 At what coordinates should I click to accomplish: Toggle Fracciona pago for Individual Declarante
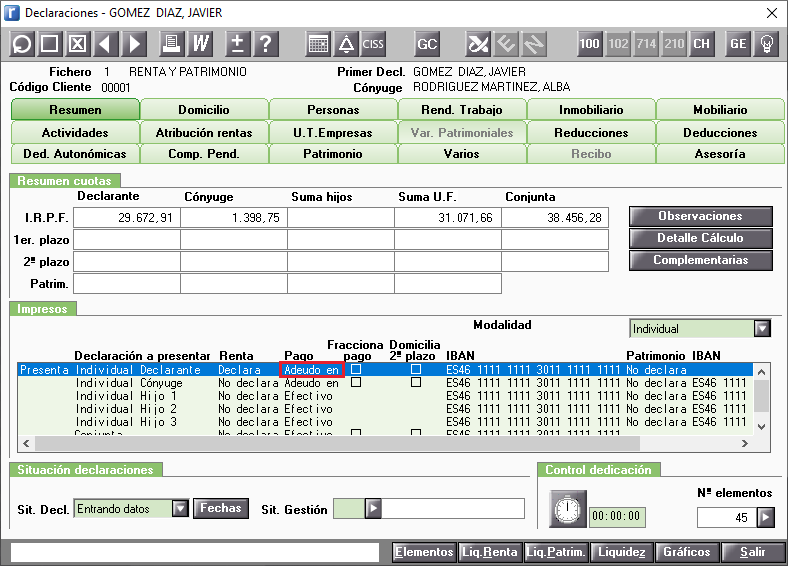click(x=356, y=369)
